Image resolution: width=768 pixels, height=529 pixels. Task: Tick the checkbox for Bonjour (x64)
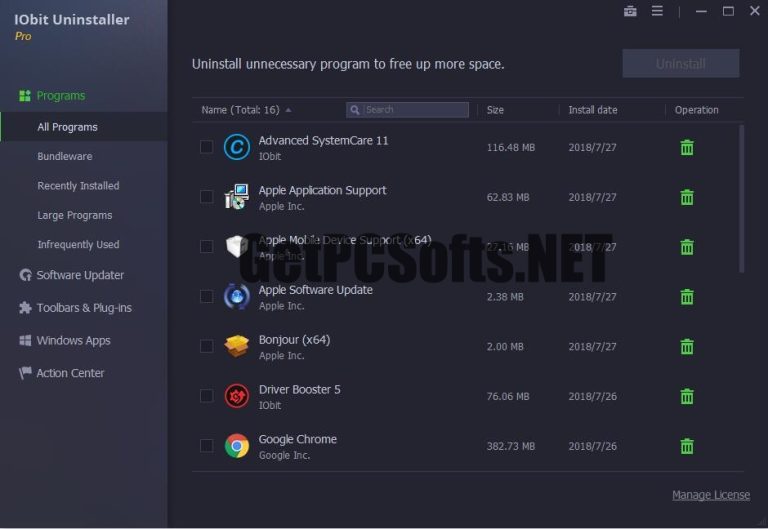click(207, 346)
